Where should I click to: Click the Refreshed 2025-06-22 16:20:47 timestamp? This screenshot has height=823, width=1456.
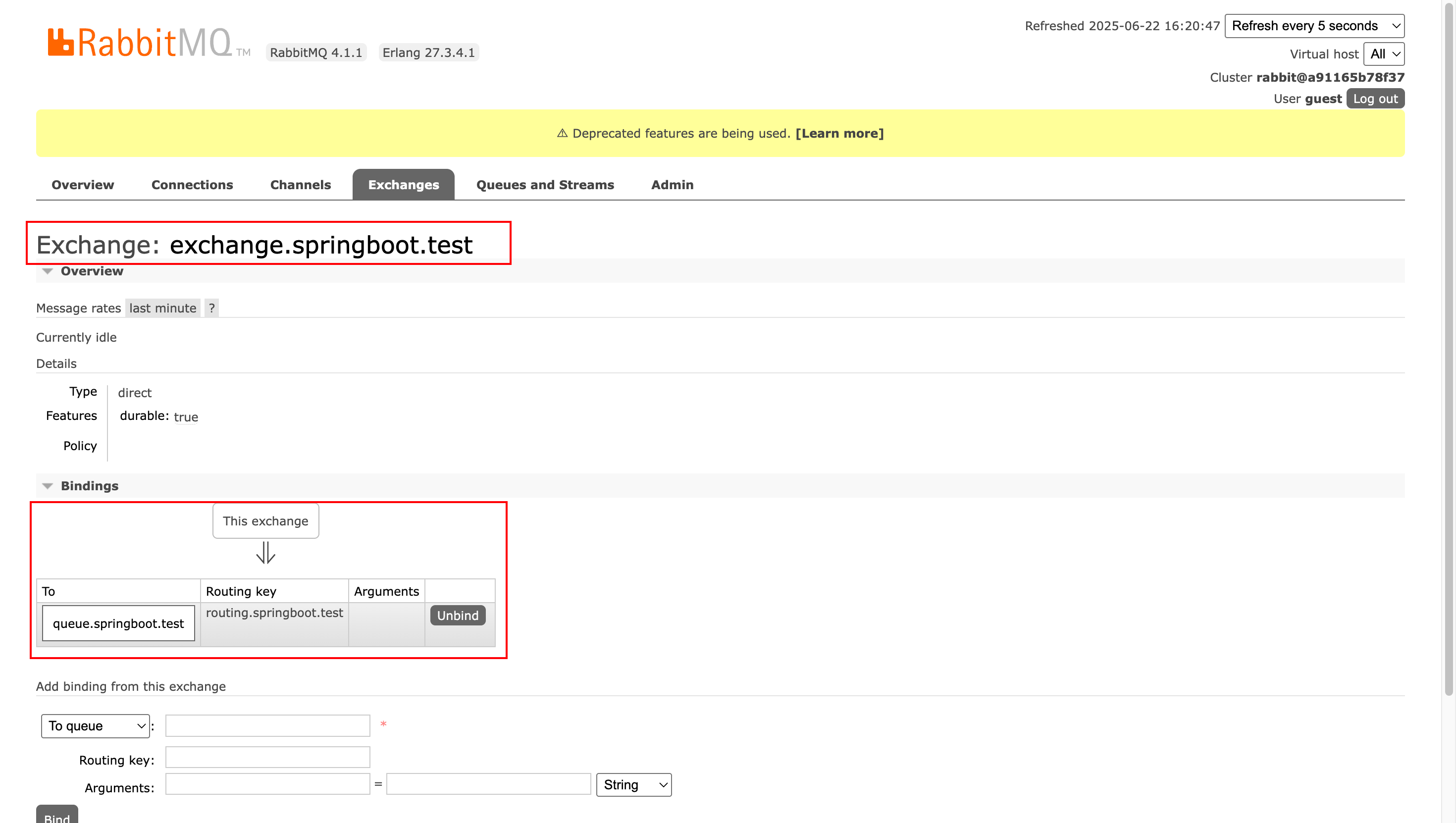(x=1123, y=26)
